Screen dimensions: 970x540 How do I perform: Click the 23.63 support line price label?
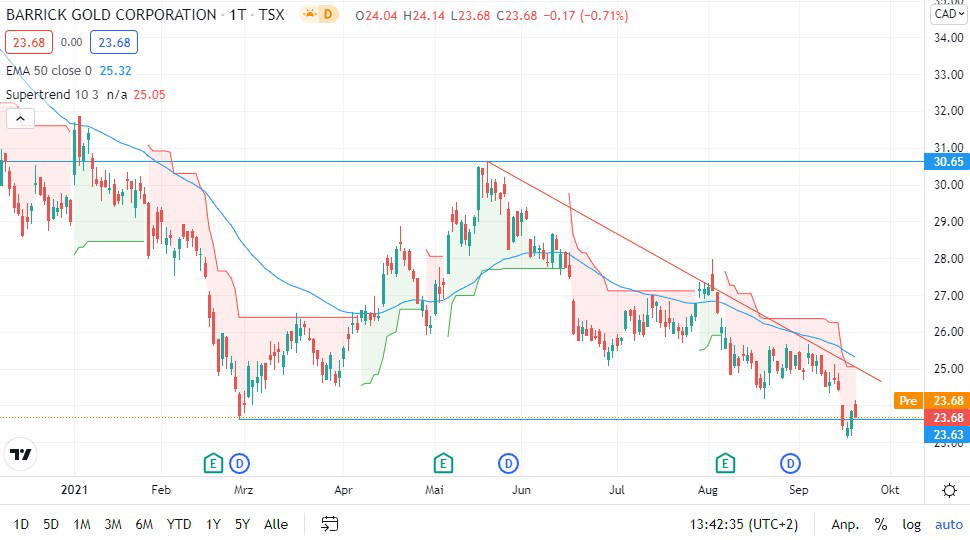point(946,434)
